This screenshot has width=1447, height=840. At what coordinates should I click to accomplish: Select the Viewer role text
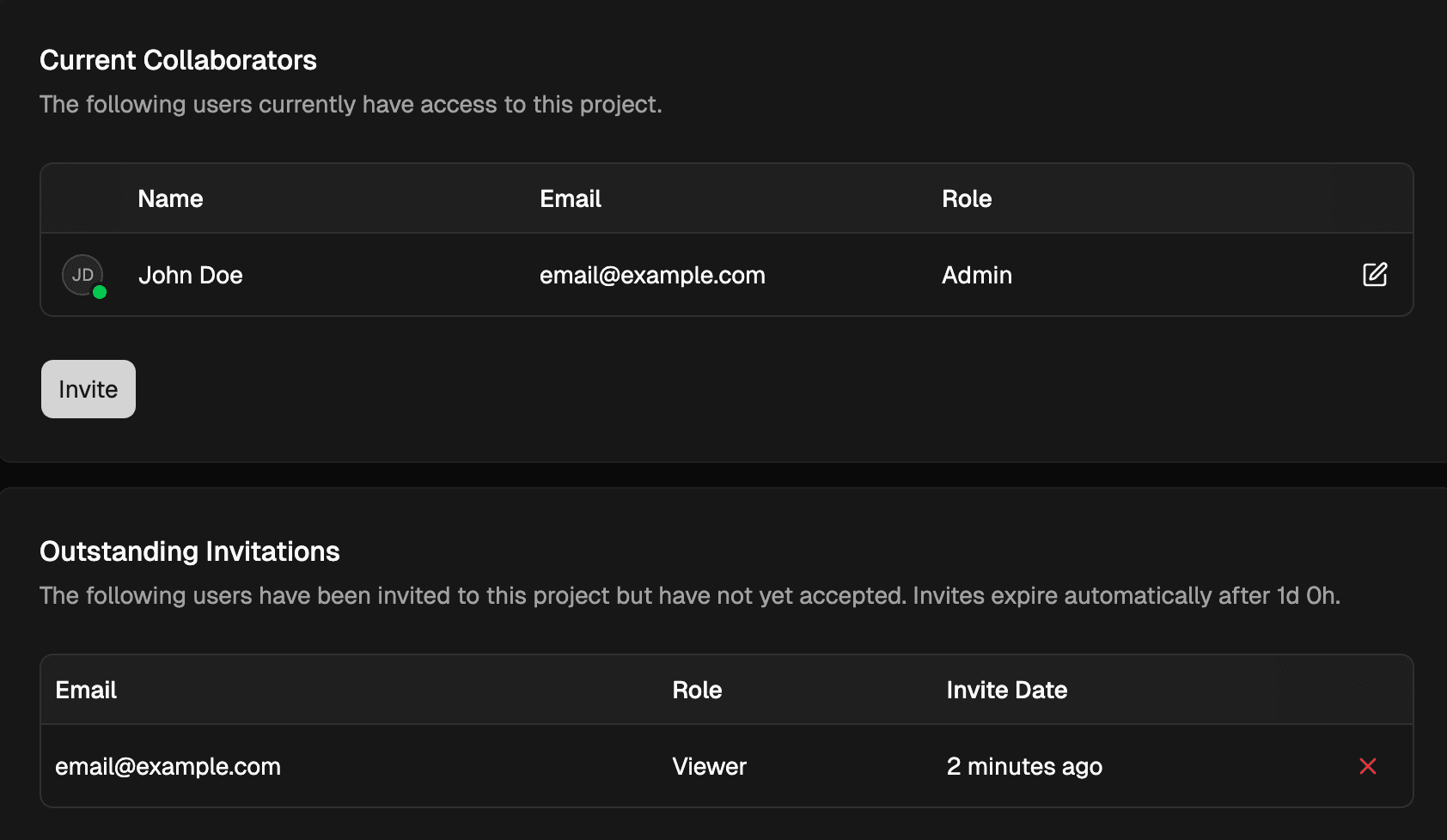709,766
